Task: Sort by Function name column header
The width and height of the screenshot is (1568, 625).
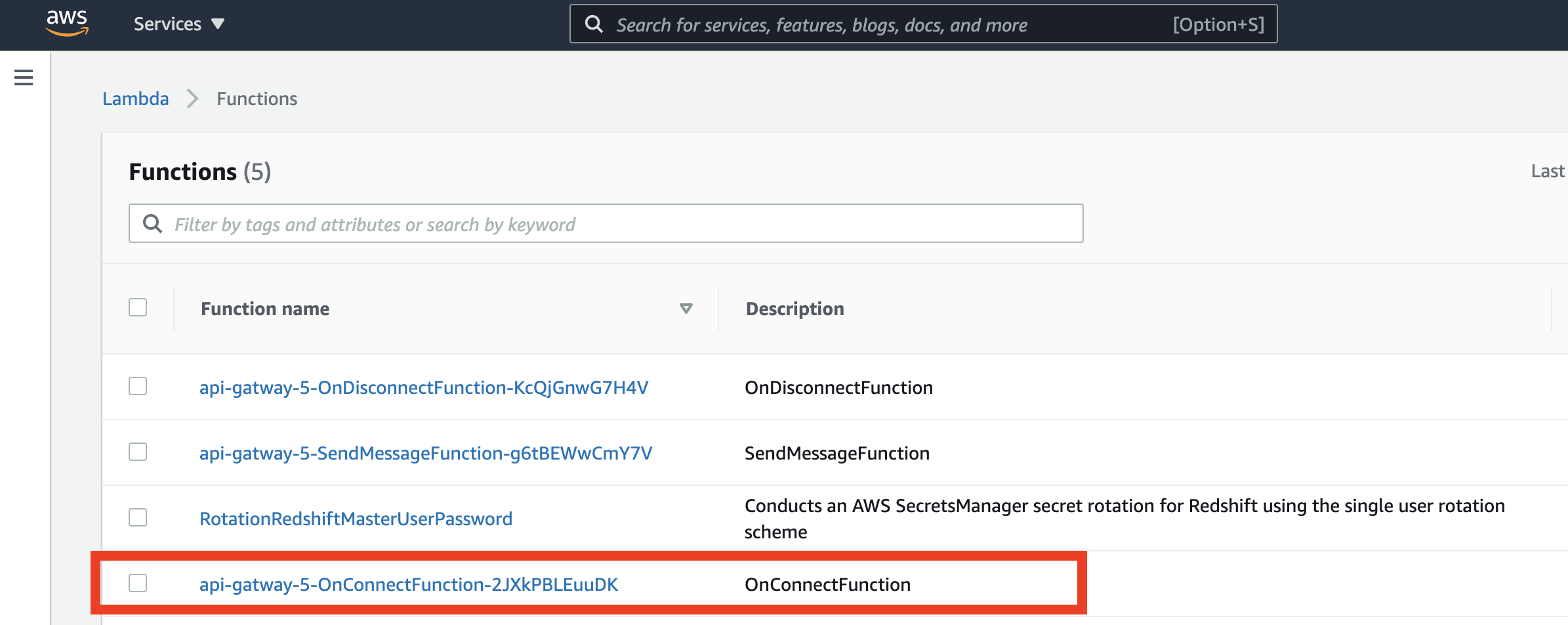Action: point(265,309)
